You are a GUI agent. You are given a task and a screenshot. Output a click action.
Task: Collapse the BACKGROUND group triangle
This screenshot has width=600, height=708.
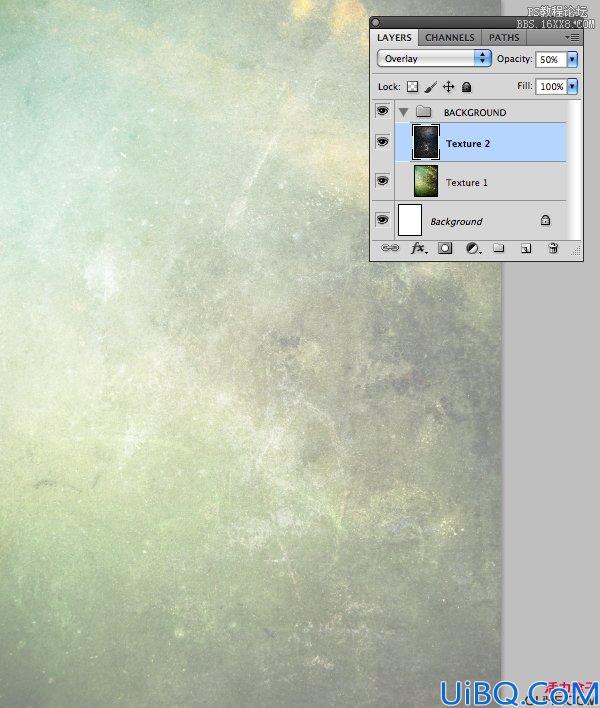click(x=403, y=112)
